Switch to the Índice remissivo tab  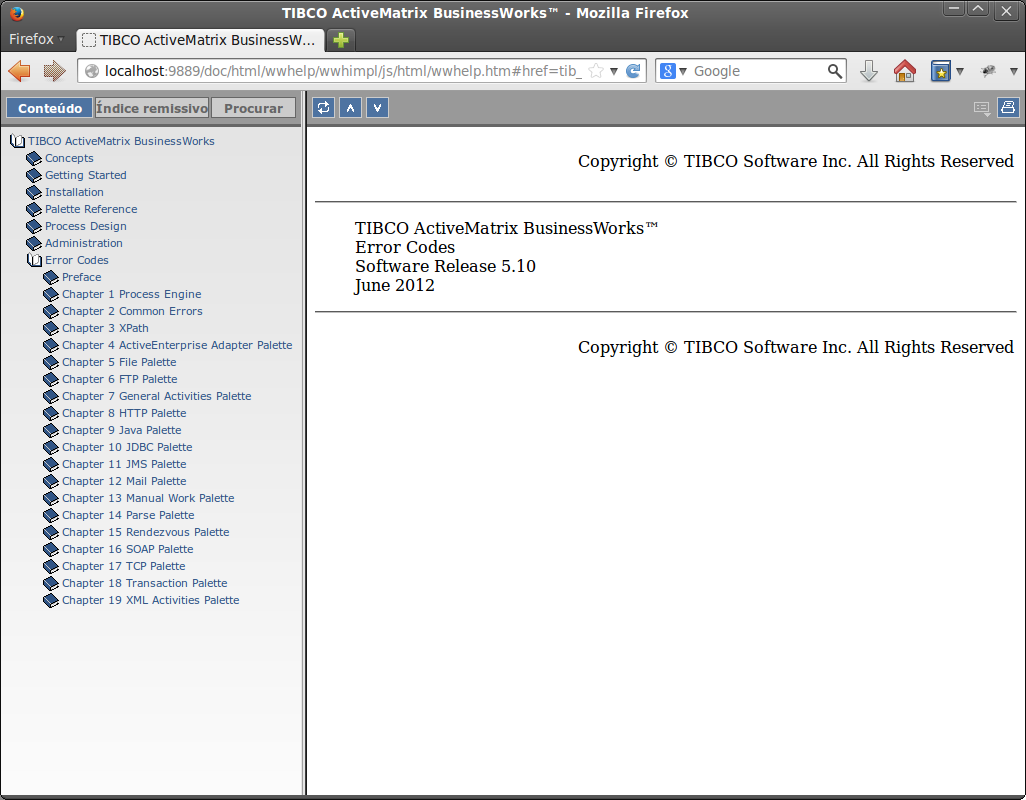152,108
